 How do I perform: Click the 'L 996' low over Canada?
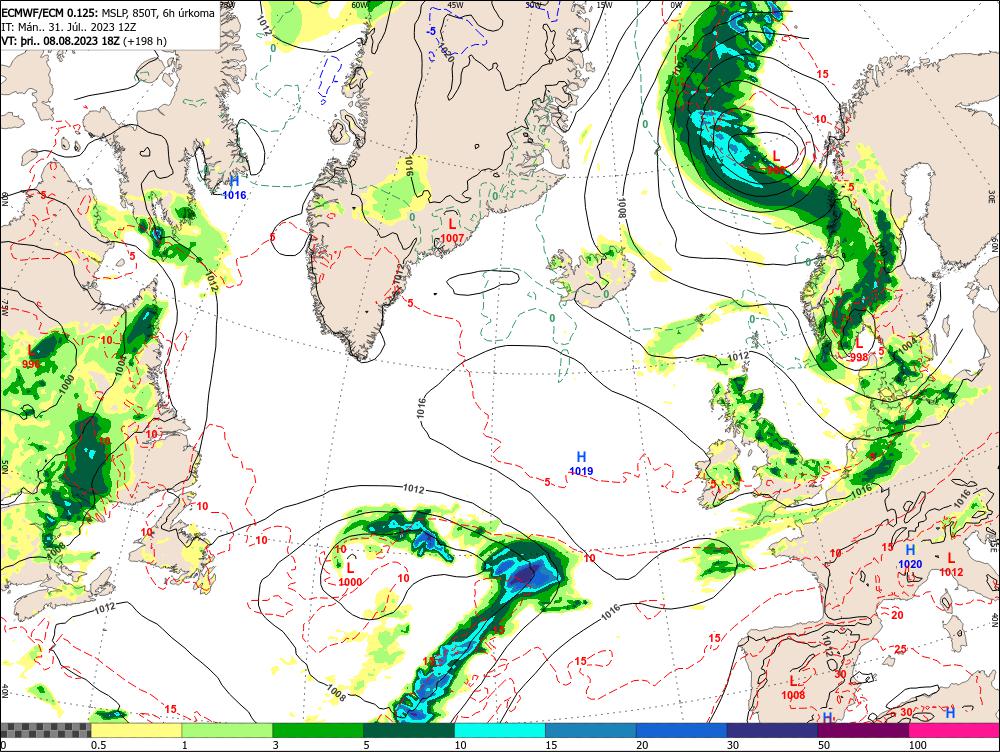tap(31, 357)
